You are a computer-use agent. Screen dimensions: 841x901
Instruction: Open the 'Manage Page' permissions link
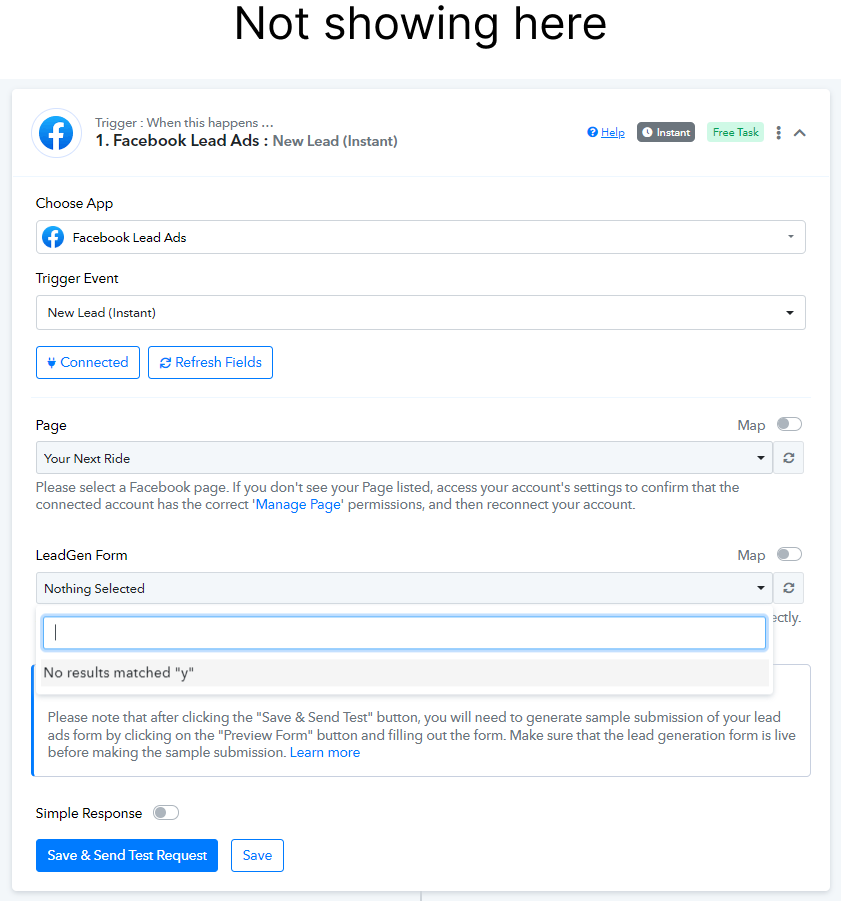(x=299, y=505)
